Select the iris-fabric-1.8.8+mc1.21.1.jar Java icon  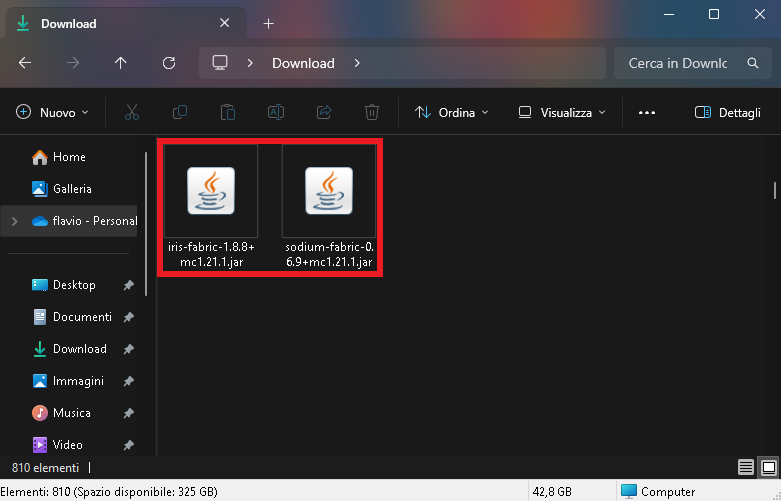click(x=211, y=191)
